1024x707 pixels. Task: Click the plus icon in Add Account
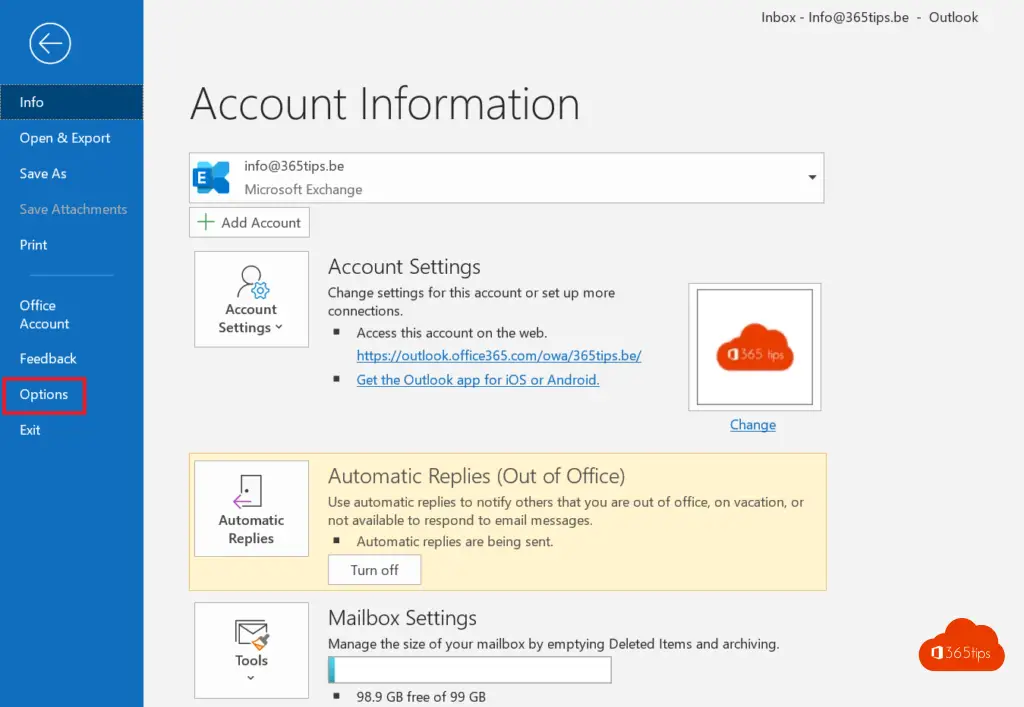click(206, 222)
